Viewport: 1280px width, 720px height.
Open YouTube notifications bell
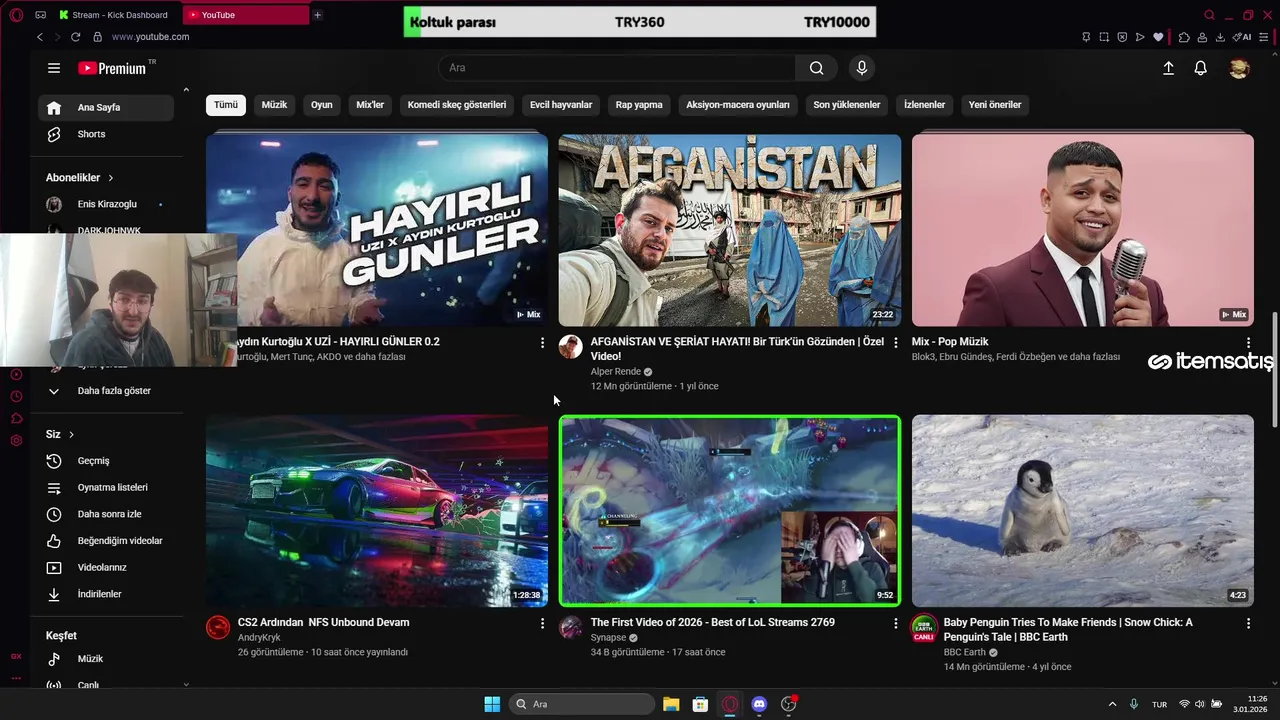[x=1201, y=68]
